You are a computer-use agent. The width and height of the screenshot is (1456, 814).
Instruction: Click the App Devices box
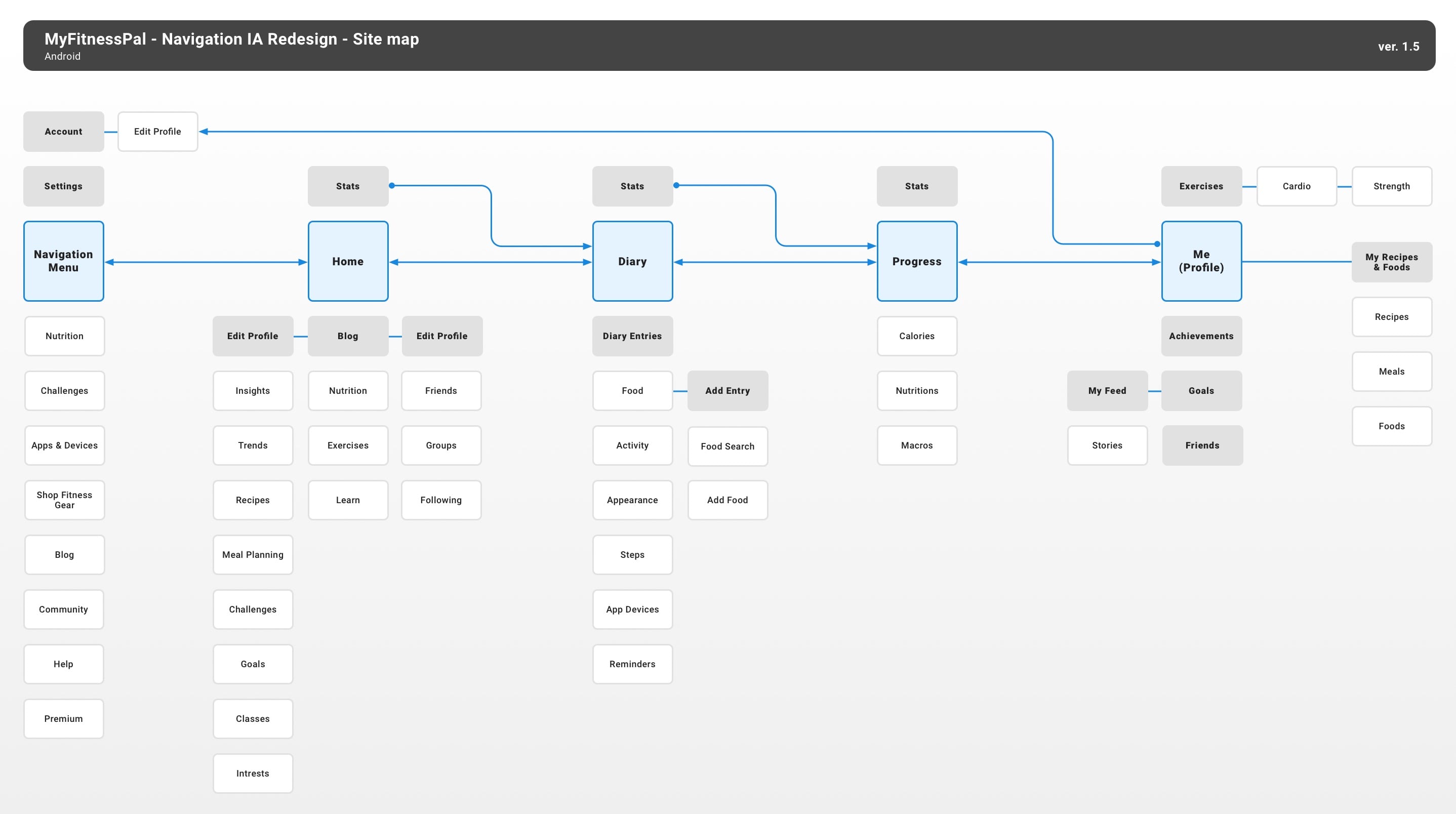tap(632, 609)
